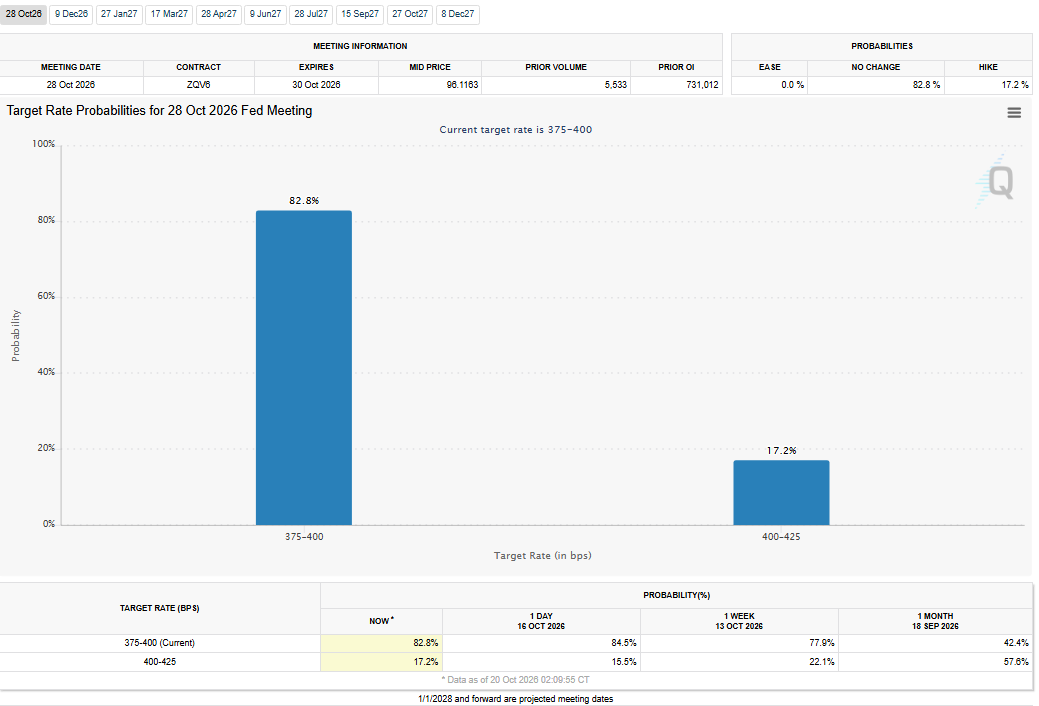Click the 400-425 probability bar in chart
Screen dimensions: 1039x706
(781, 493)
